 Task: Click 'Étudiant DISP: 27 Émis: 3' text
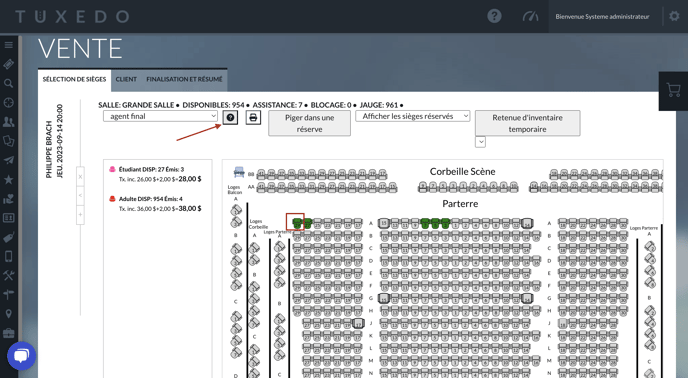[151, 169]
